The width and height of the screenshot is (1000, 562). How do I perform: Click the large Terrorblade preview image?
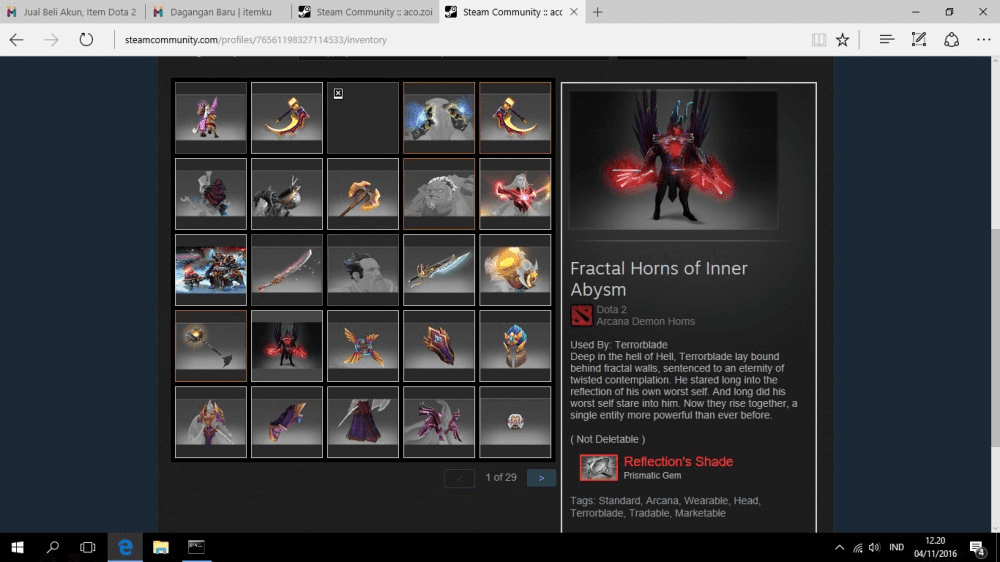click(x=673, y=160)
